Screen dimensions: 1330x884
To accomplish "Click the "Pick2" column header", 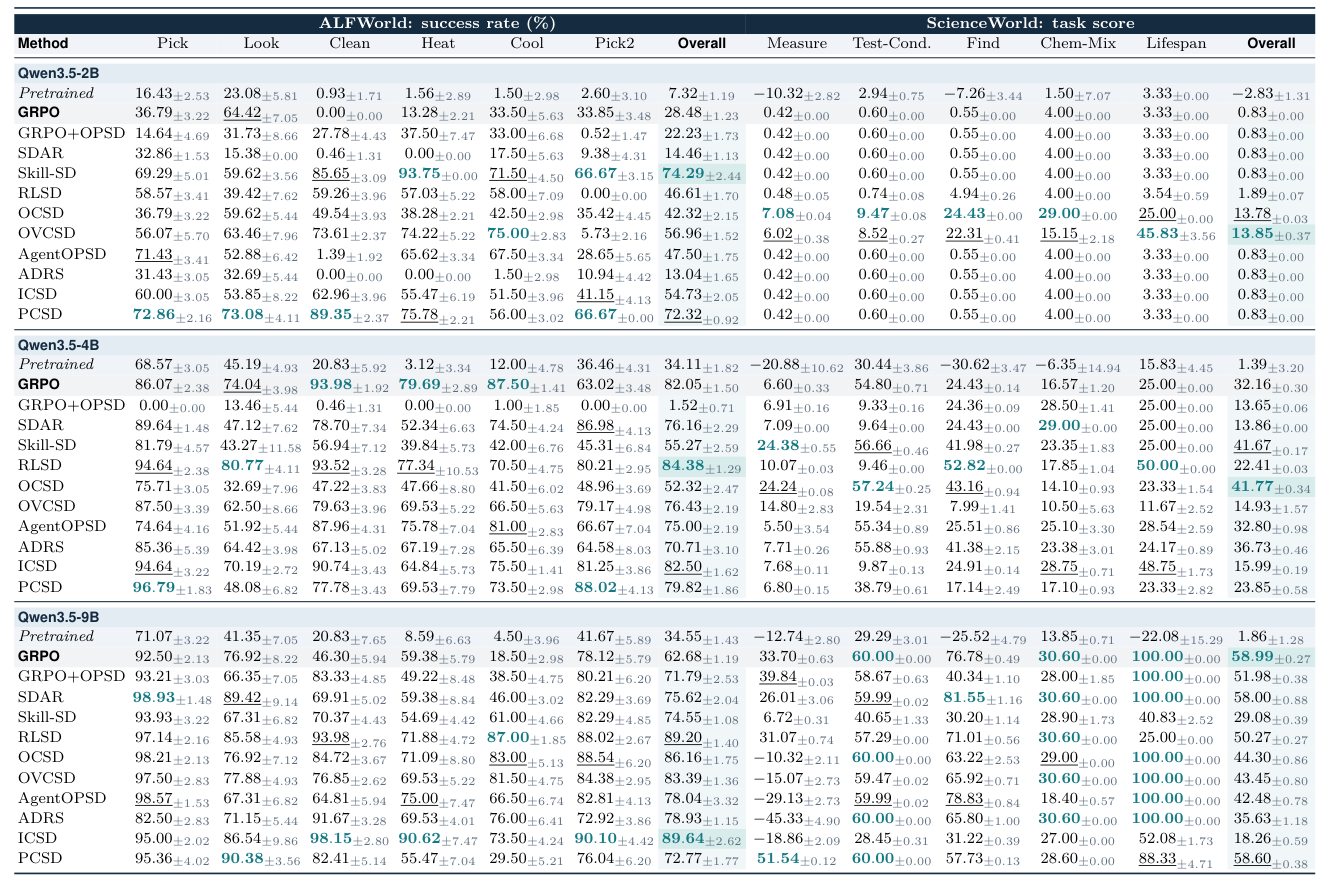I will point(614,43).
